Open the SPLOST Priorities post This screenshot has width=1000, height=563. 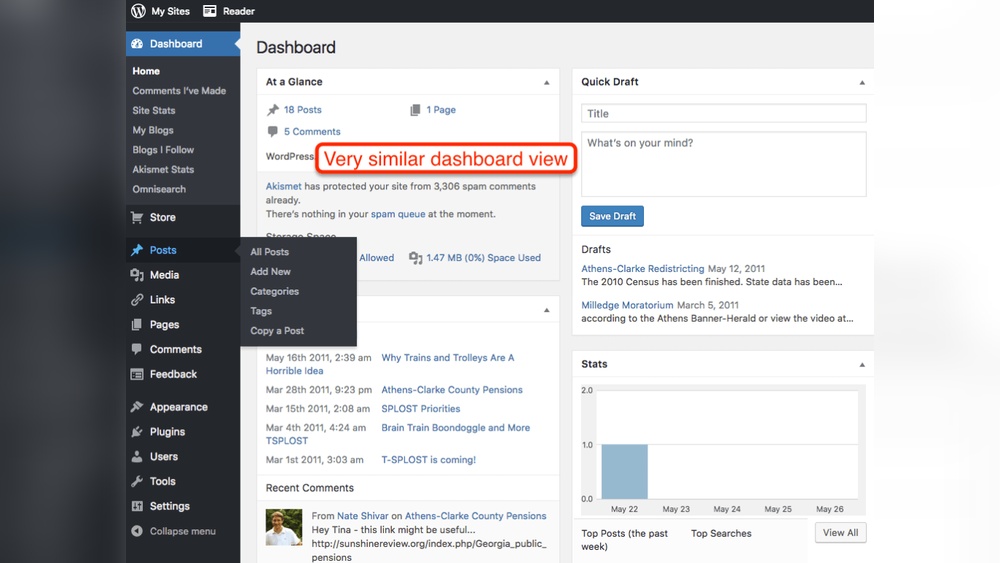click(x=421, y=409)
